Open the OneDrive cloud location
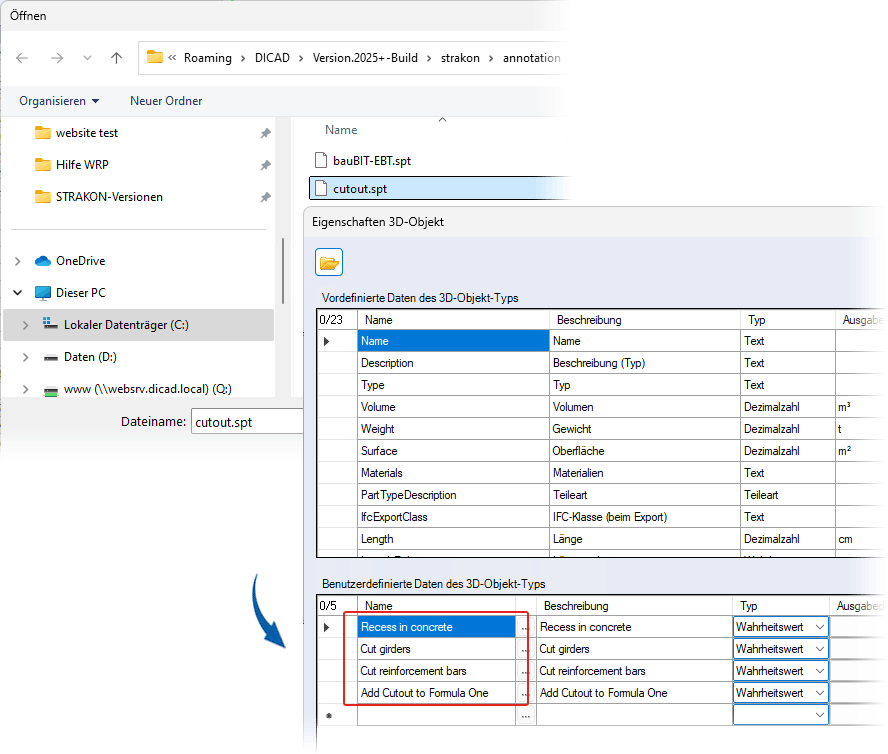The image size is (888, 754). coord(80,261)
